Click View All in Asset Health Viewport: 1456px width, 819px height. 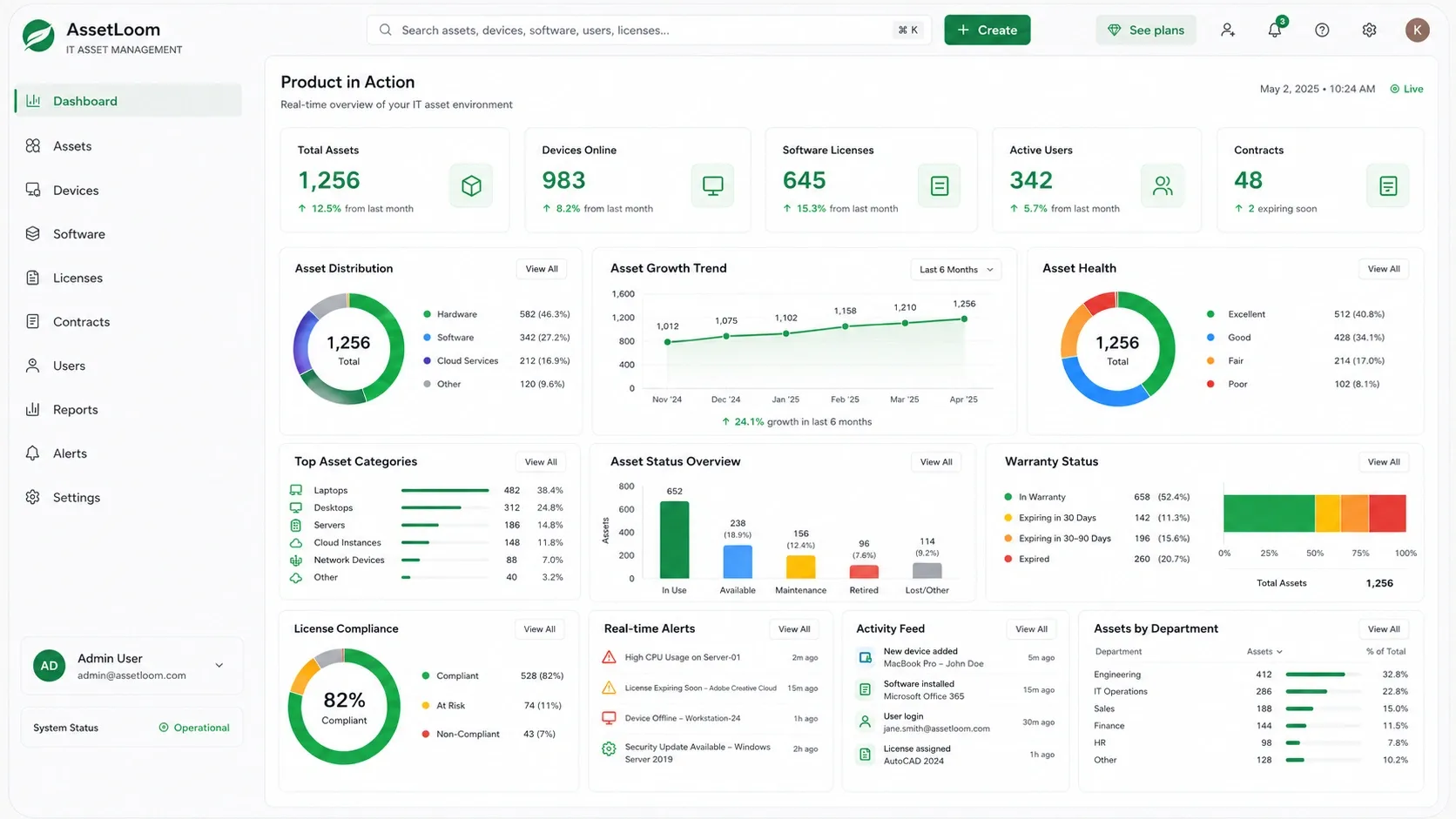[1384, 269]
